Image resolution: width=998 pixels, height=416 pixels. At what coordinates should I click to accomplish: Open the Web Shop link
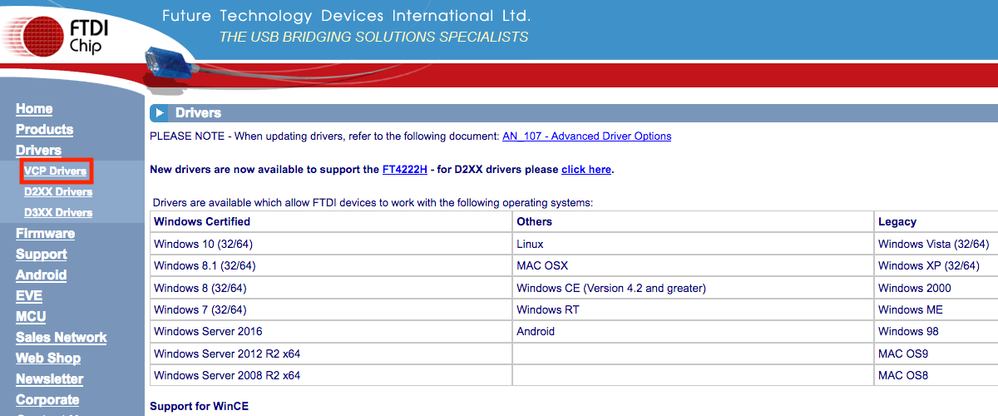(x=48, y=358)
